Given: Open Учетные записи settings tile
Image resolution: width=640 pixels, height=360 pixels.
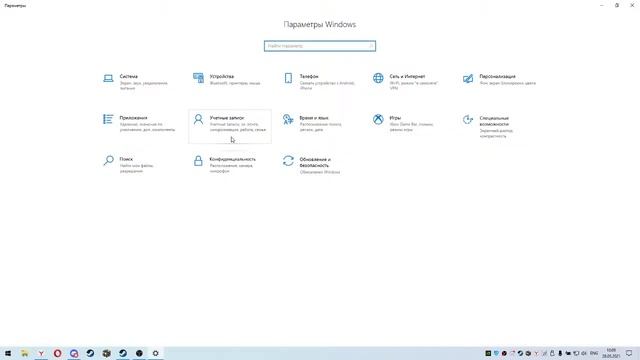Looking at the screenshot, I should pos(230,127).
